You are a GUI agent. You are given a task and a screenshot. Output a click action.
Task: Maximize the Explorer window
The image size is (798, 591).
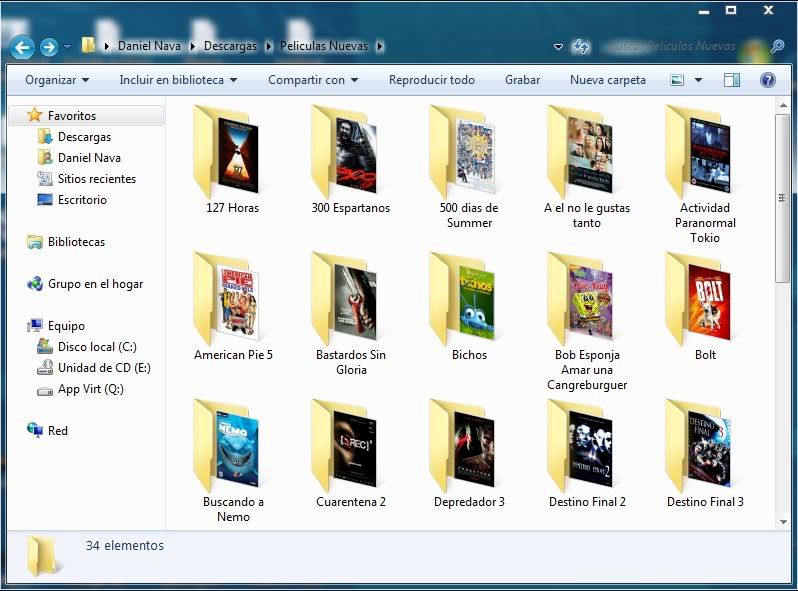click(731, 10)
